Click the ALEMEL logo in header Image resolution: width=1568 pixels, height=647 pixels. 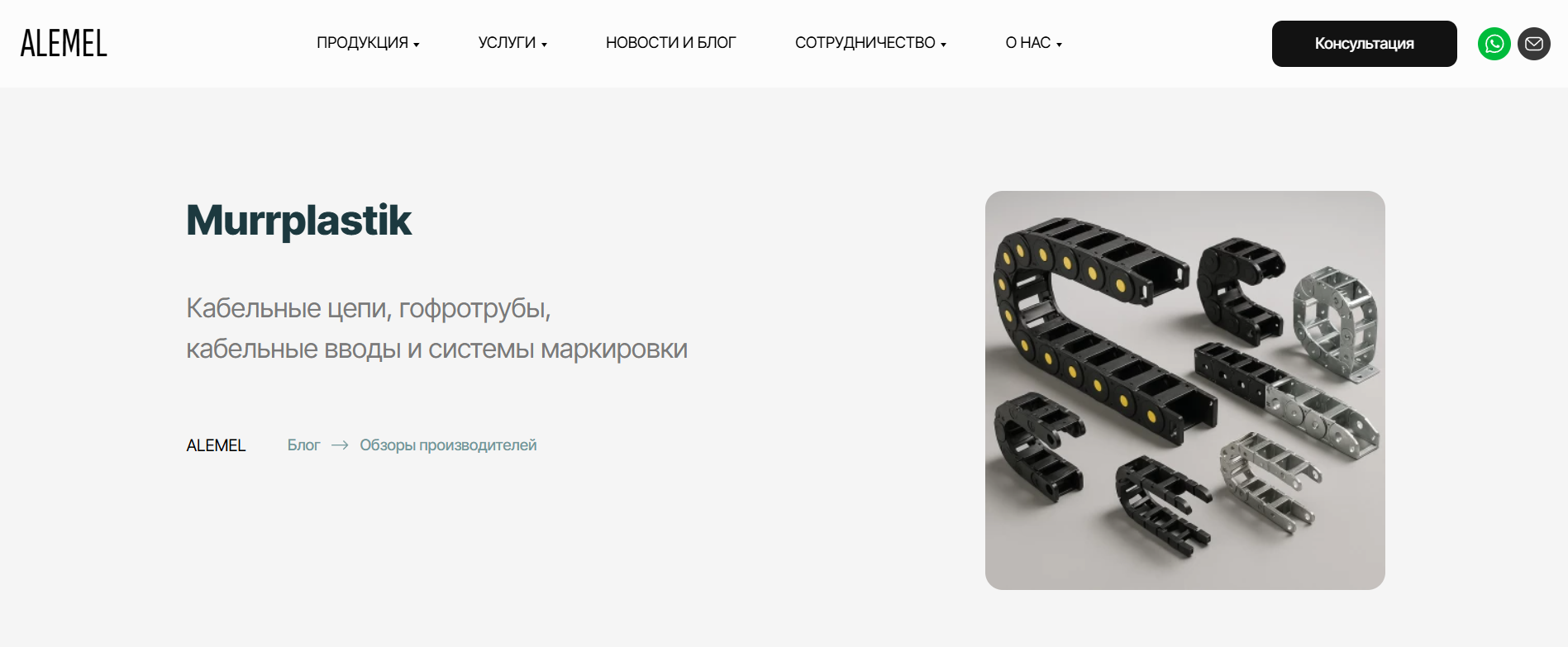pyautogui.click(x=64, y=44)
